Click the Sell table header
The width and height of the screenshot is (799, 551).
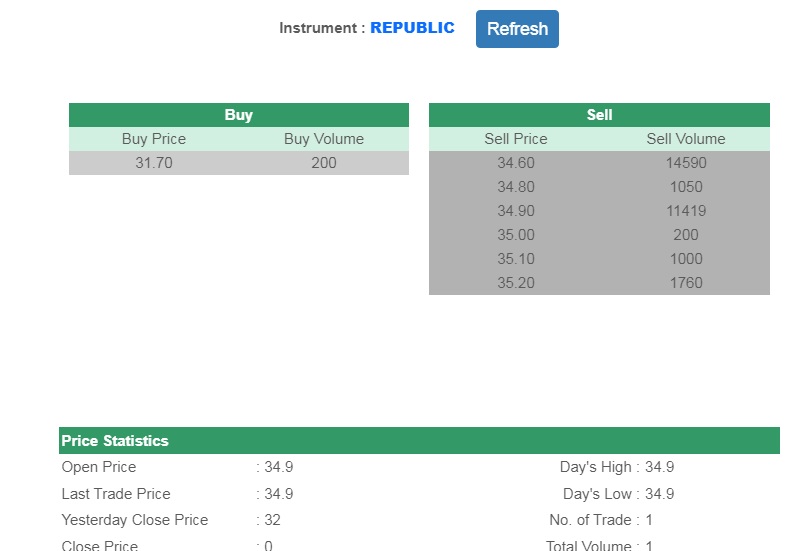(x=599, y=115)
